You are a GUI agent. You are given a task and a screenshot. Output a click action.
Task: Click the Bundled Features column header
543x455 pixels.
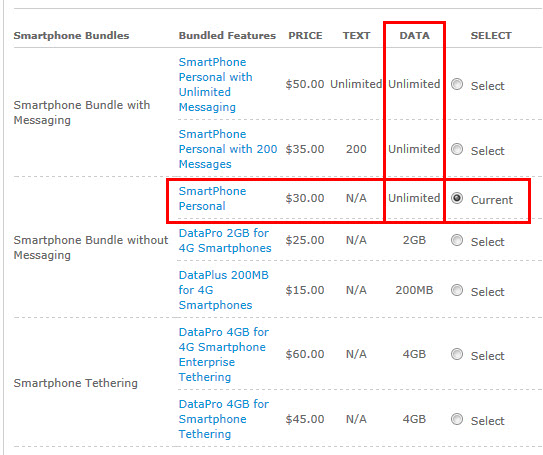(227, 35)
